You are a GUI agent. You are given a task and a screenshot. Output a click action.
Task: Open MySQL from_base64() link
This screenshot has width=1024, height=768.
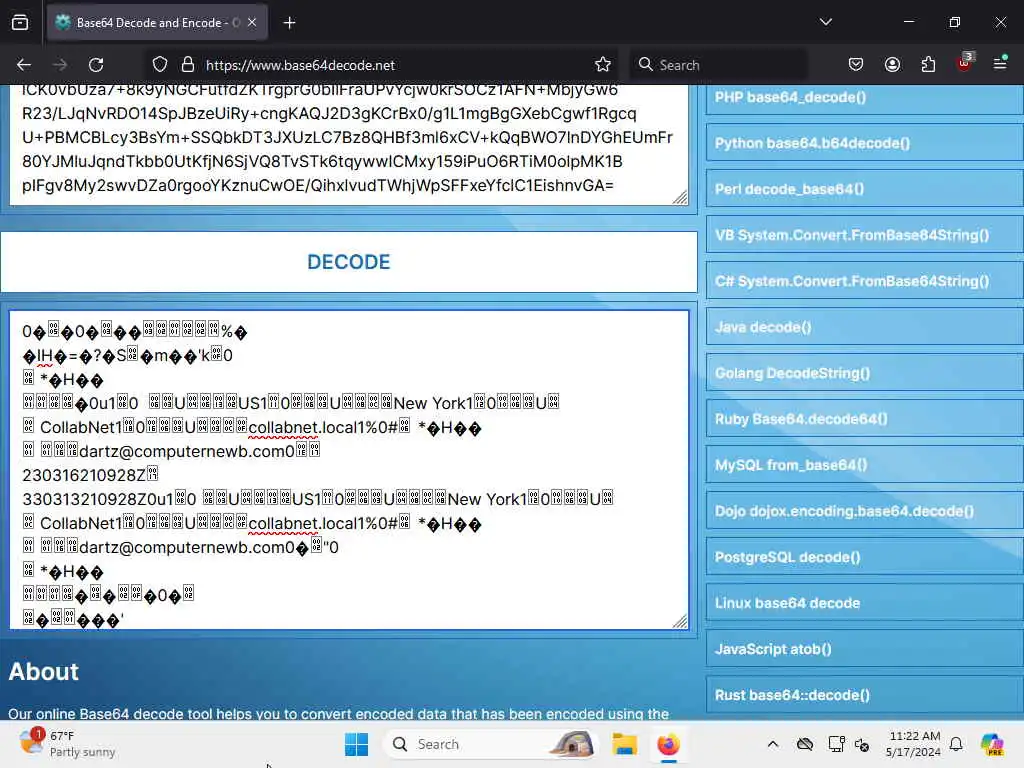[x=865, y=465]
